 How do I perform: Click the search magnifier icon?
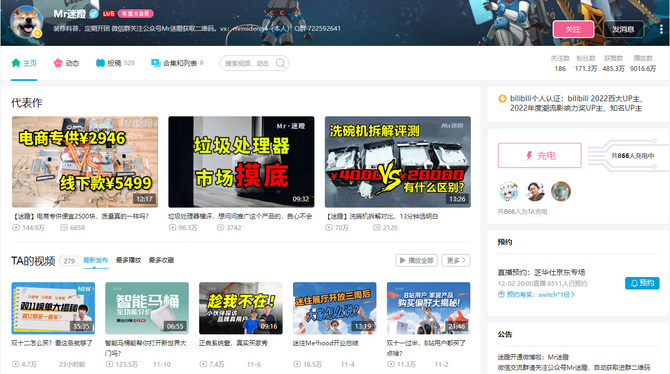point(280,63)
